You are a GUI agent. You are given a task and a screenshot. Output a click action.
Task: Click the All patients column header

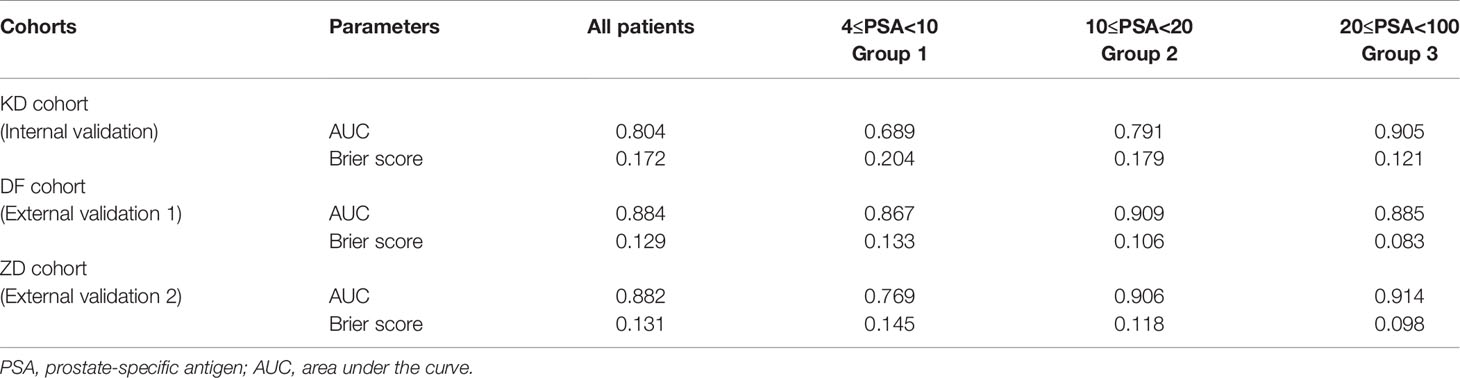[640, 27]
